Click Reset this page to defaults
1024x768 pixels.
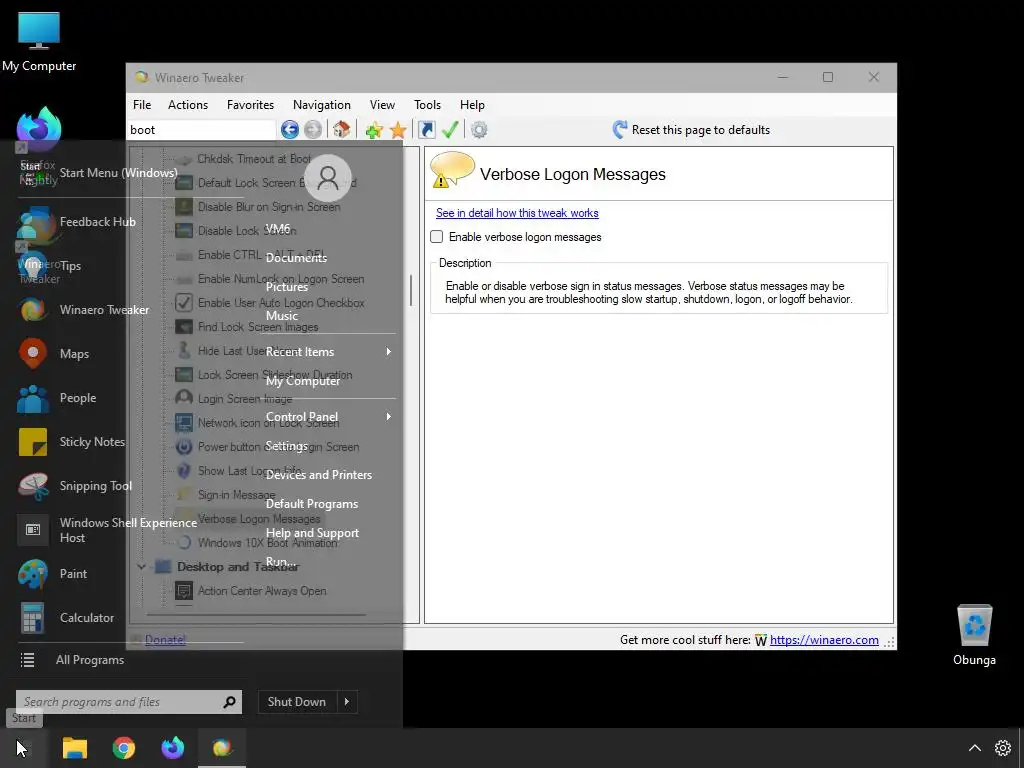tap(691, 130)
